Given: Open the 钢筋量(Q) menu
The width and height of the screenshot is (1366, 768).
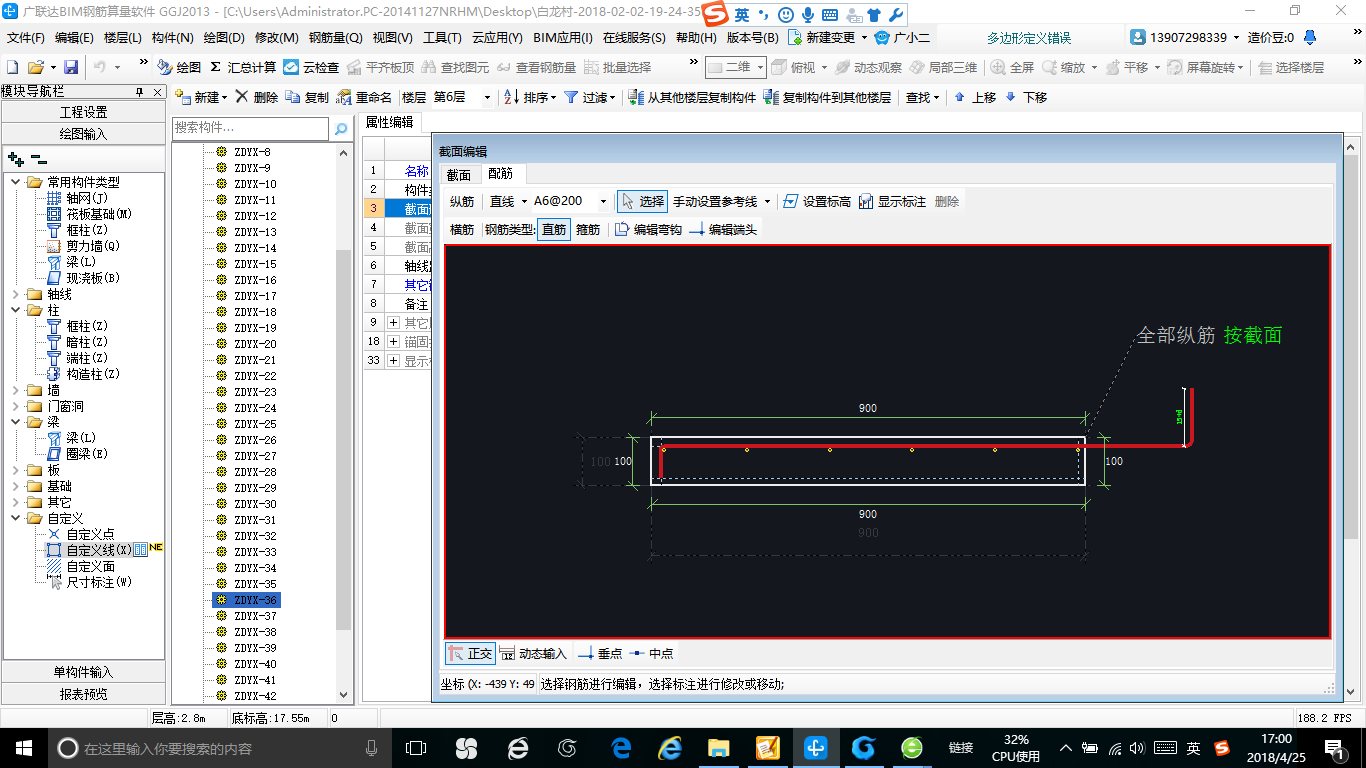Looking at the screenshot, I should point(335,37).
